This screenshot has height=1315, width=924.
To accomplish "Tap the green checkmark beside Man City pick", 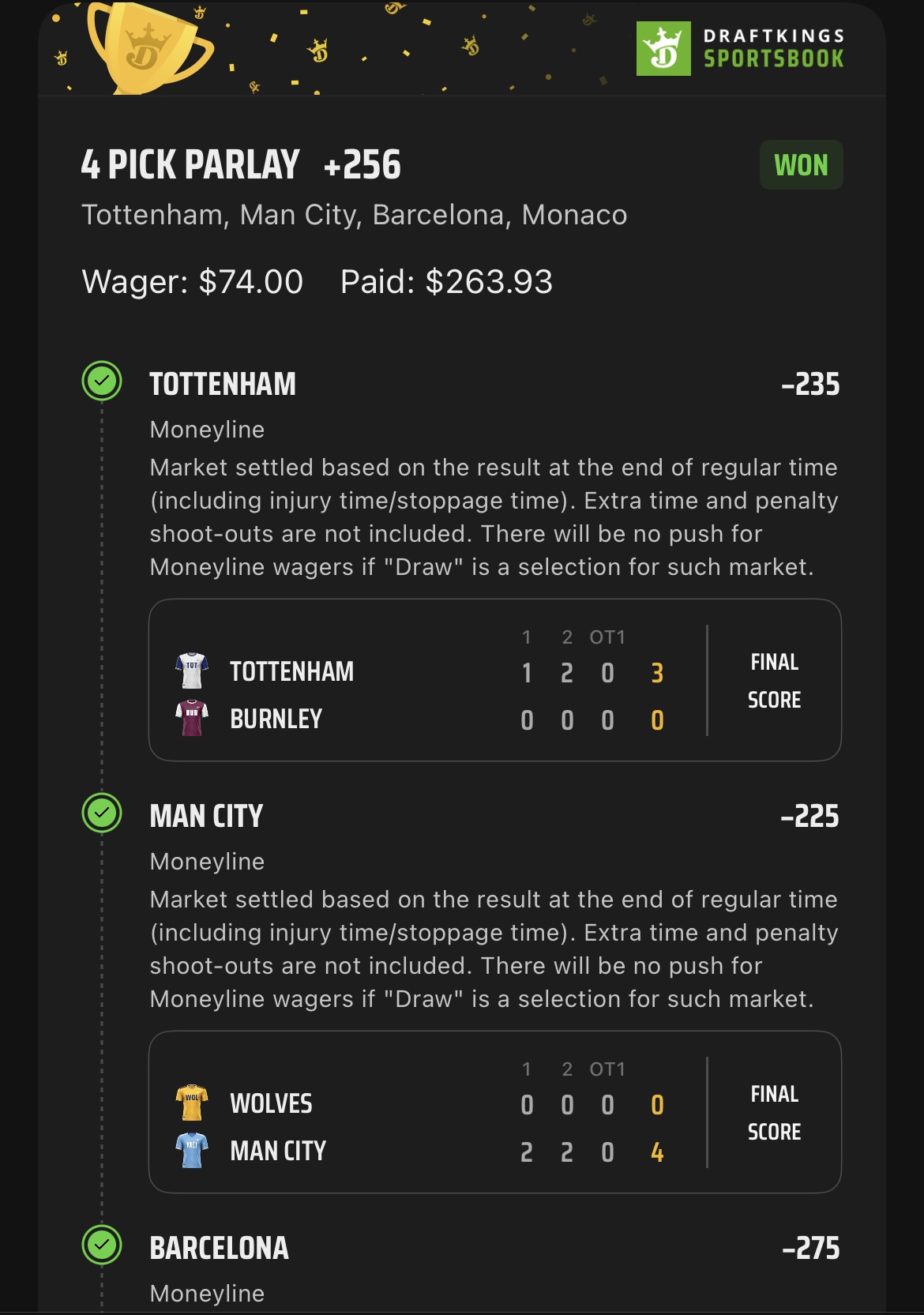I will [102, 813].
